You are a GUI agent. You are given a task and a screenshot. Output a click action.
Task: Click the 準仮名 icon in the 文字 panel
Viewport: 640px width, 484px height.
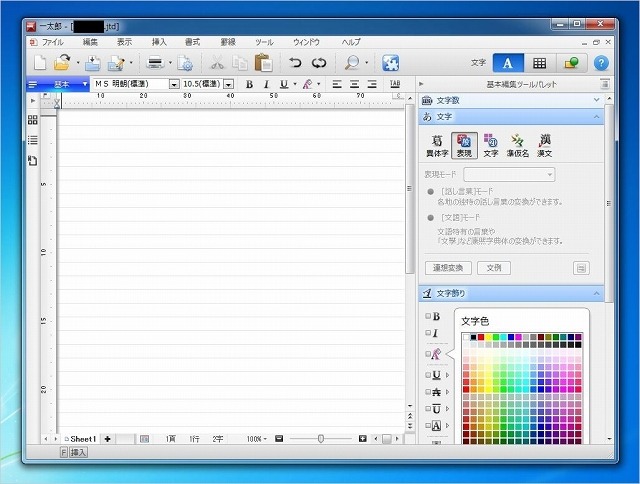518,146
